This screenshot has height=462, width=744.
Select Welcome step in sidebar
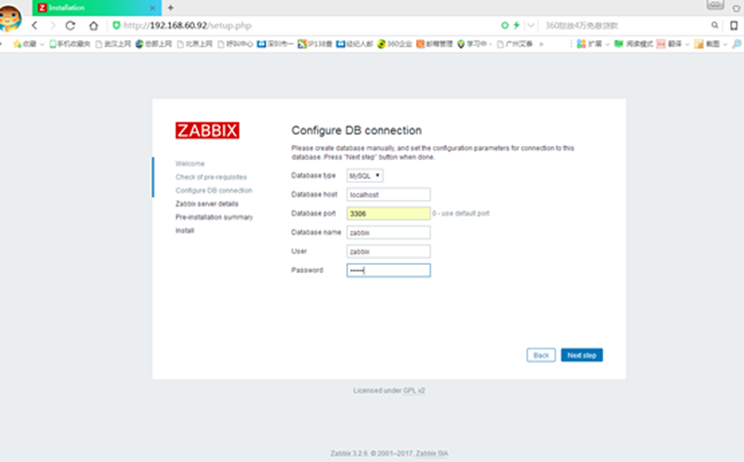190,164
